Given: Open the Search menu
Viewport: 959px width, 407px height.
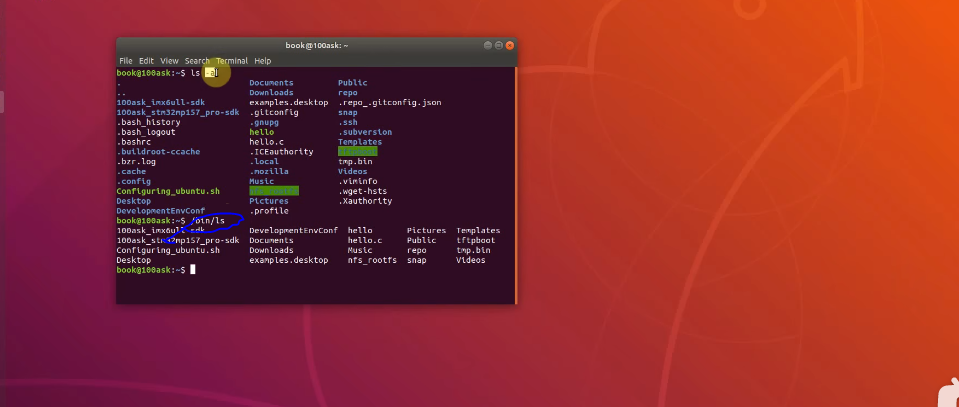Looking at the screenshot, I should point(197,61).
